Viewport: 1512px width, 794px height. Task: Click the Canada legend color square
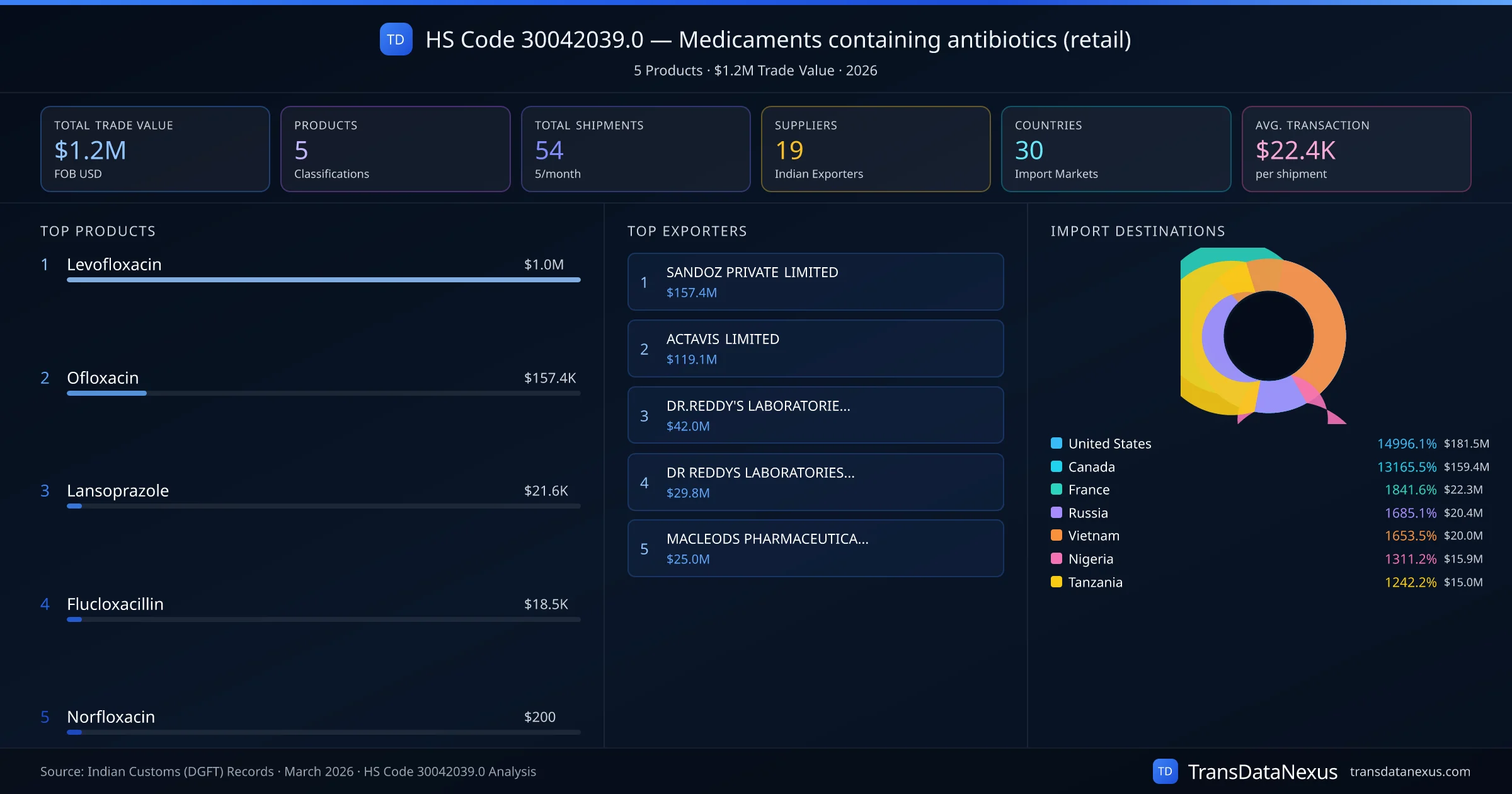1057,466
